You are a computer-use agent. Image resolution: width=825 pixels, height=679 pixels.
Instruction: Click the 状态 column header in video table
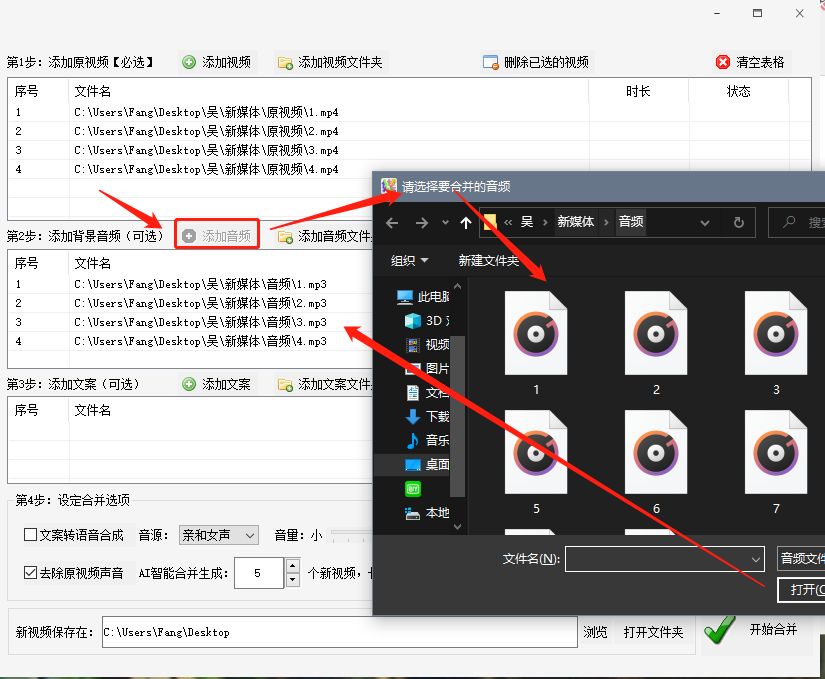click(738, 92)
